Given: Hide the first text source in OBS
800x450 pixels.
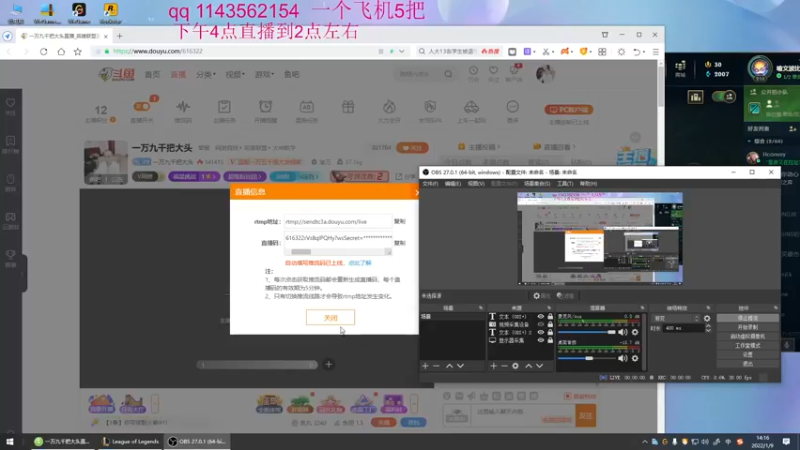Looking at the screenshot, I should pyautogui.click(x=541, y=316).
